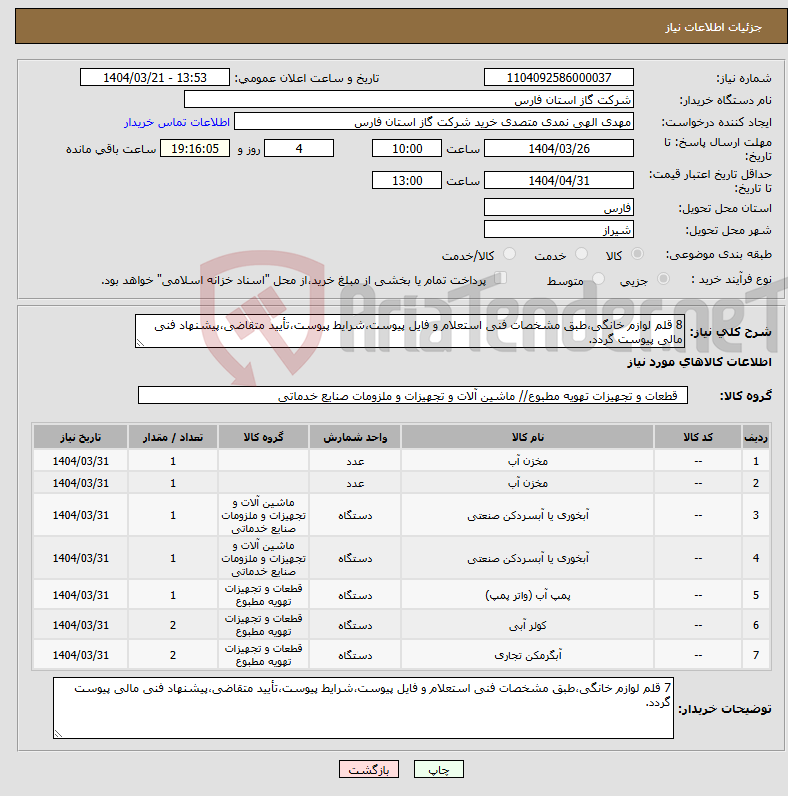Click مخزن آب in row 1

528,461
